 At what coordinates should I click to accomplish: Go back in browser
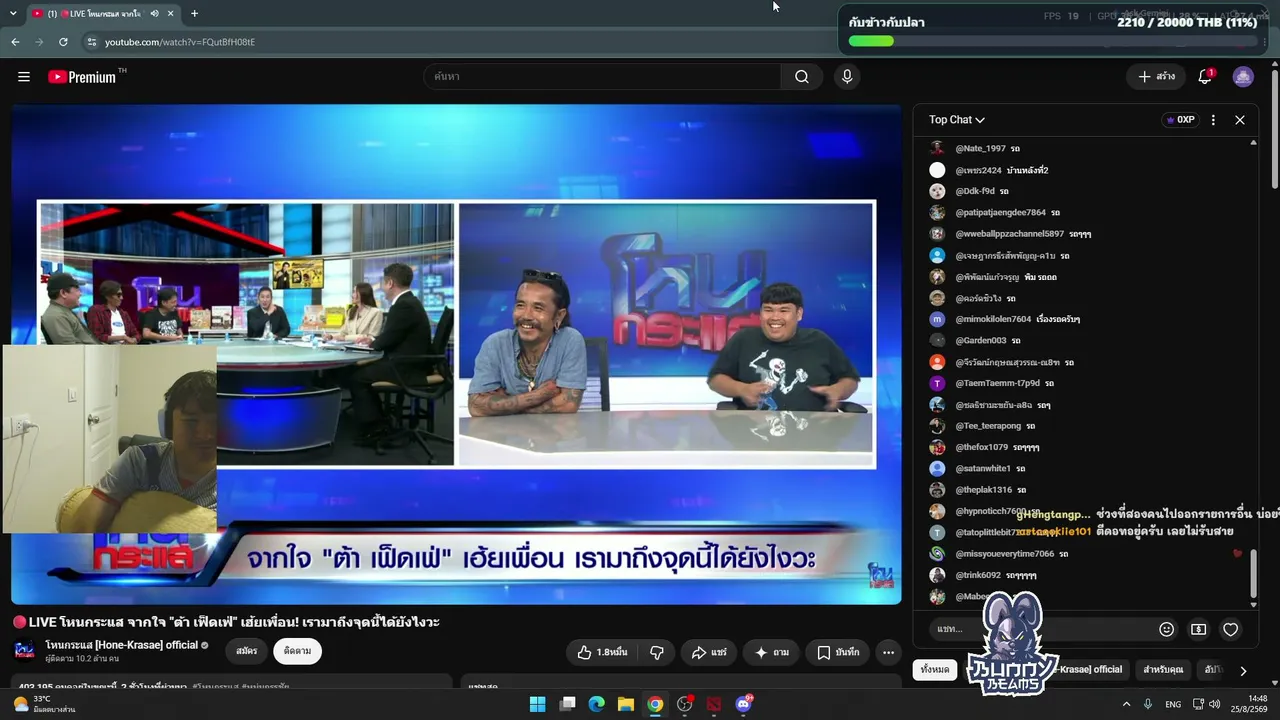[x=15, y=42]
